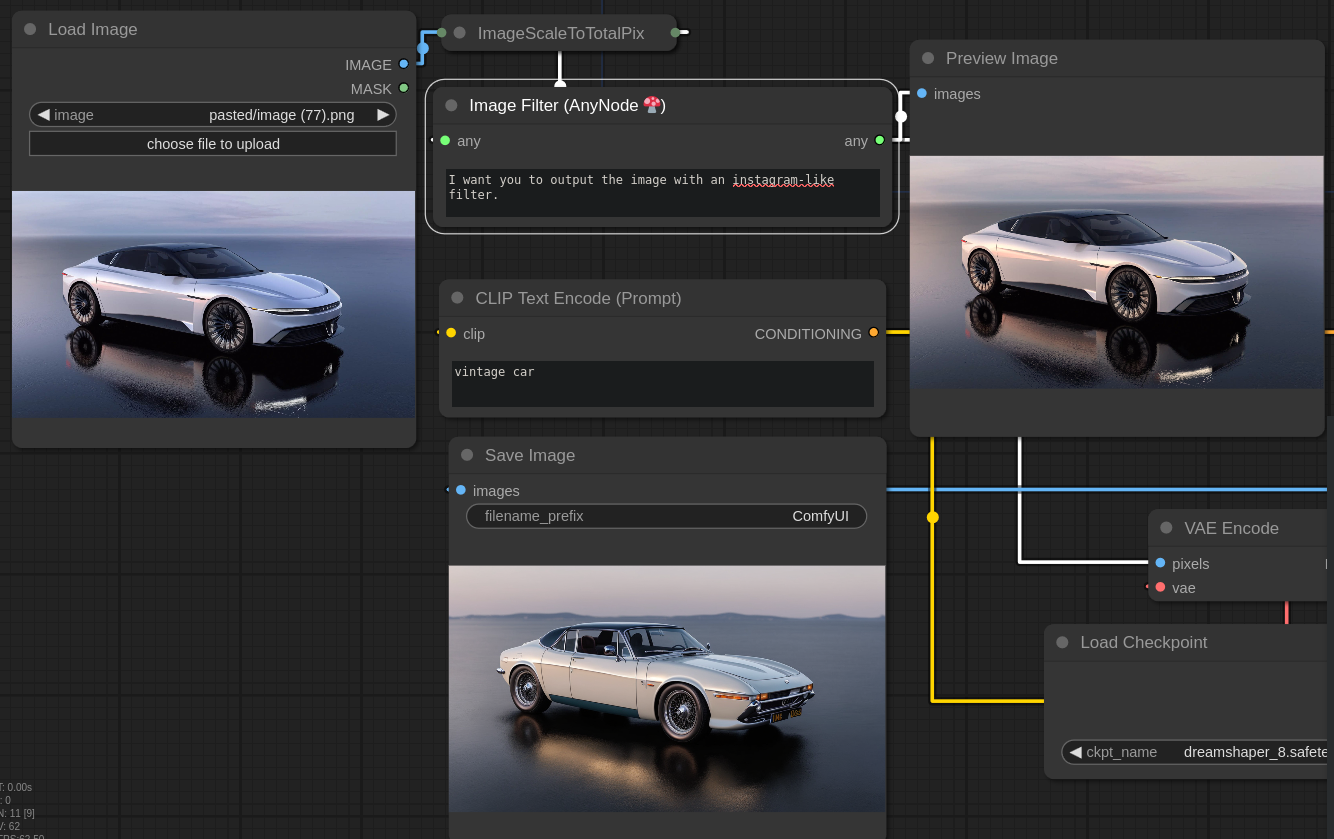
Task: Edit the filename_prefix ComfyUI field
Action: pos(666,516)
